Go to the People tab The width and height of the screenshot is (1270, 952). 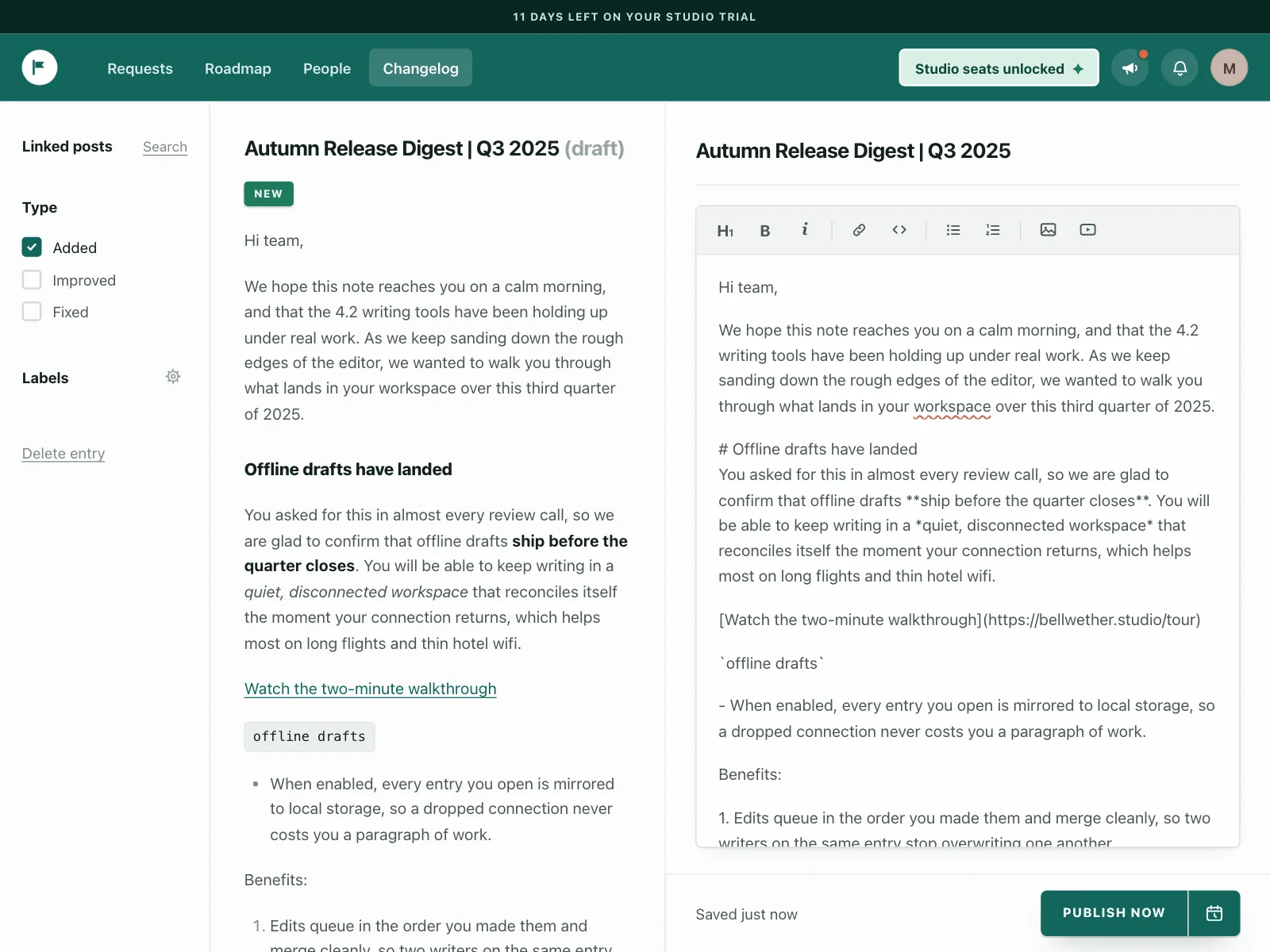click(327, 68)
